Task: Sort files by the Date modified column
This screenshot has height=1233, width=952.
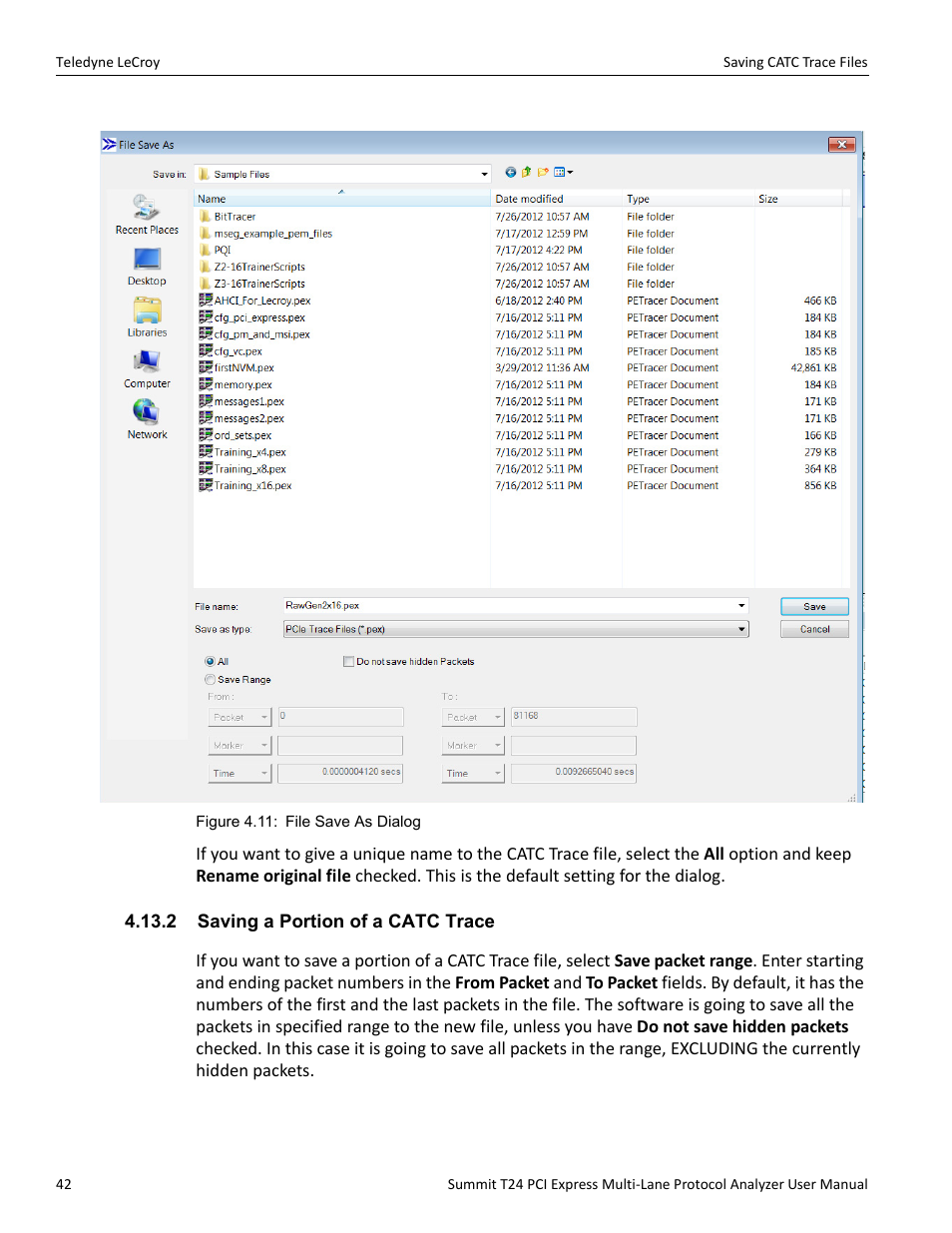Action: point(529,198)
